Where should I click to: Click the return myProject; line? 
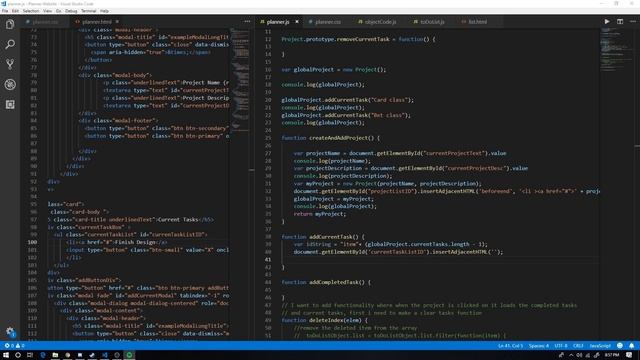pyautogui.click(x=320, y=214)
